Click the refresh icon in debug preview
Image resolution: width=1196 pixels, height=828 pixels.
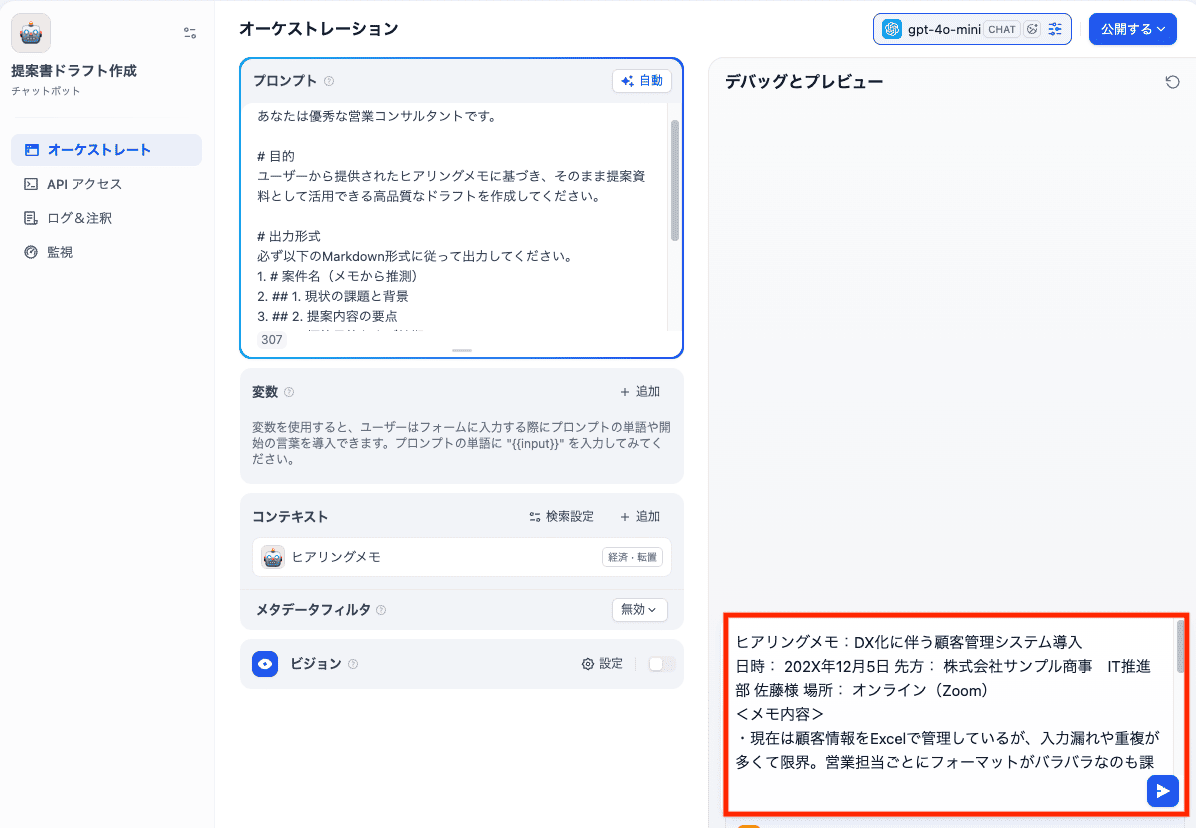1172,82
